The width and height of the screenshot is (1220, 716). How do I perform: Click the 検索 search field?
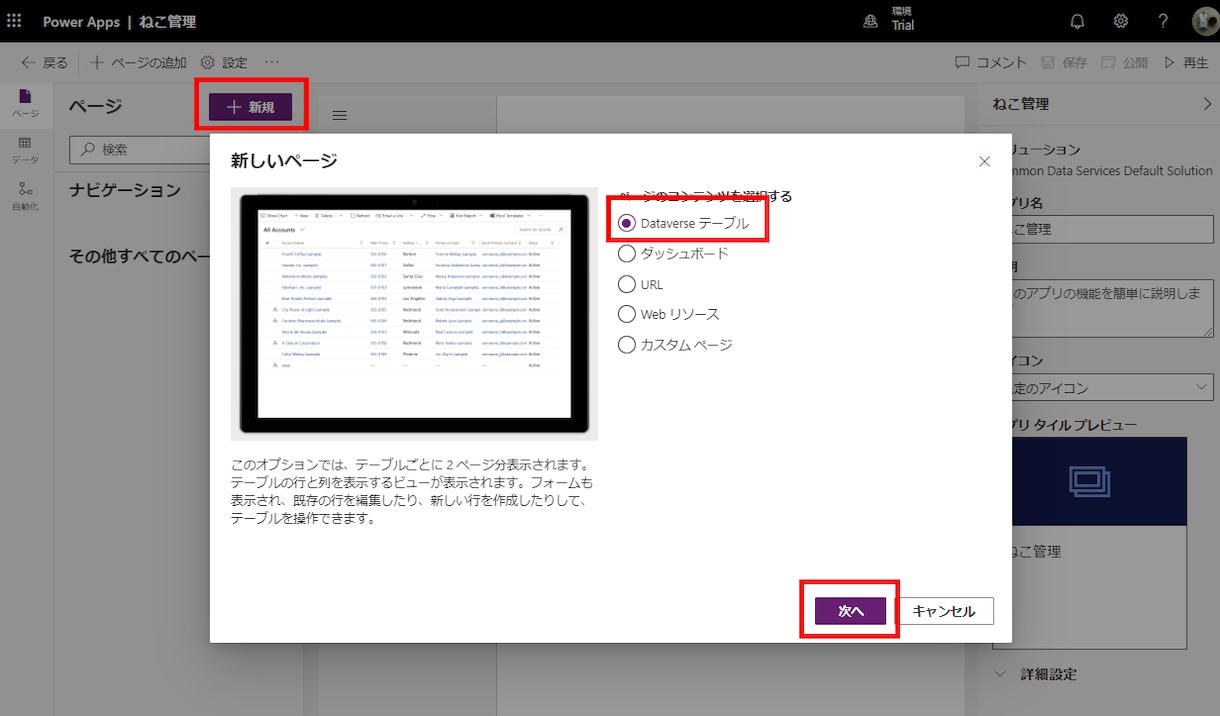[x=140, y=150]
